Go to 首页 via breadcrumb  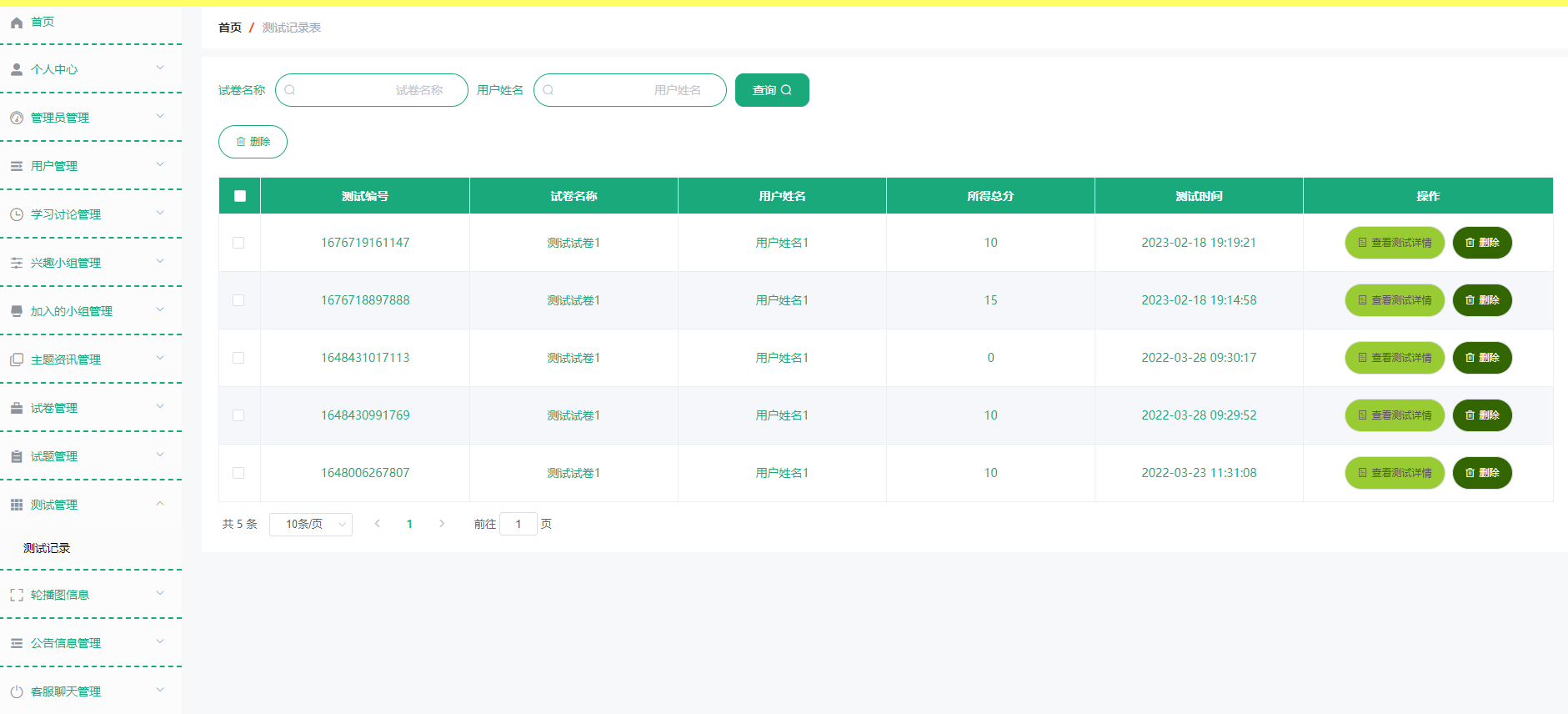[229, 28]
